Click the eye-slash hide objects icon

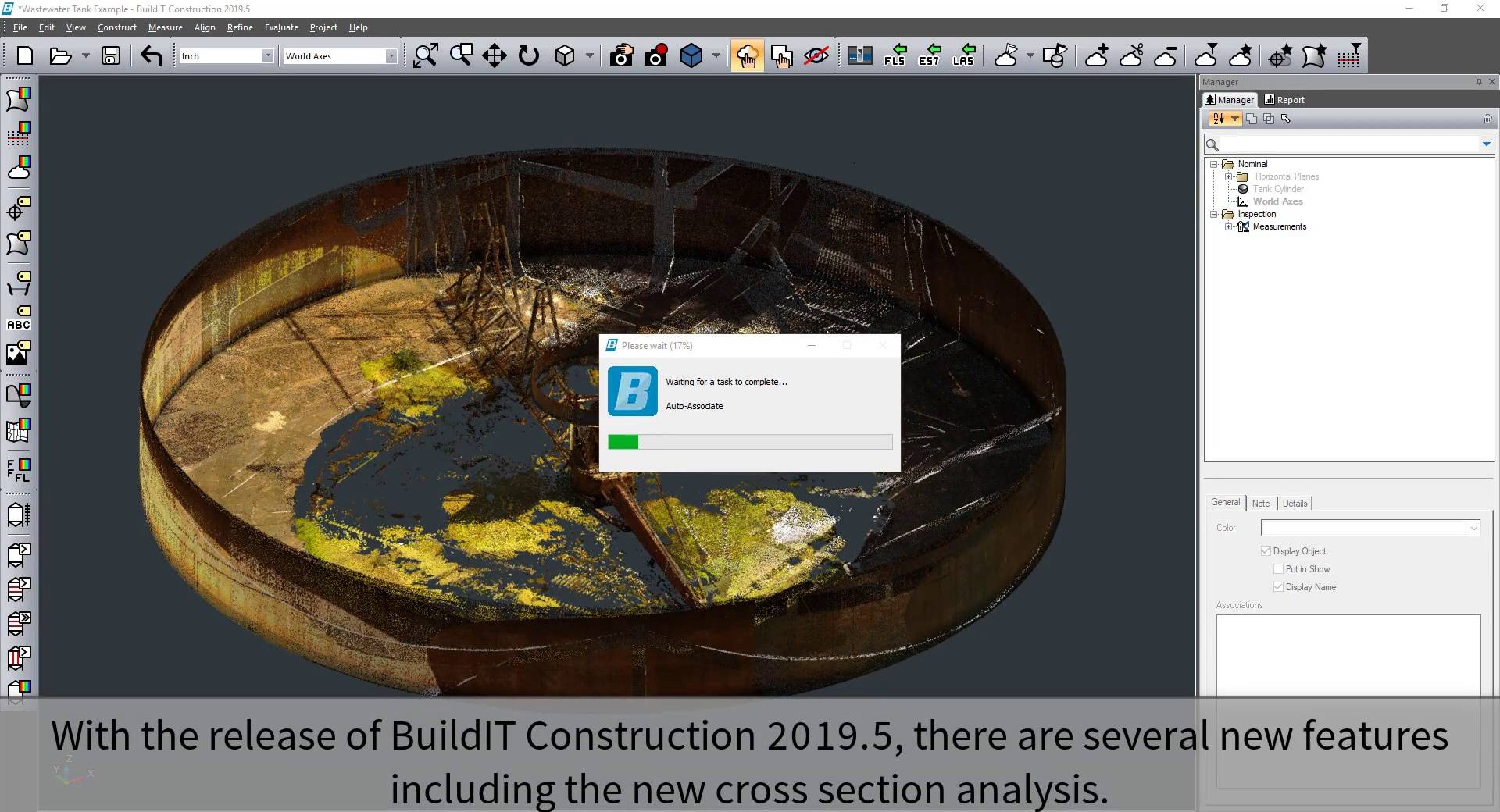(816, 55)
